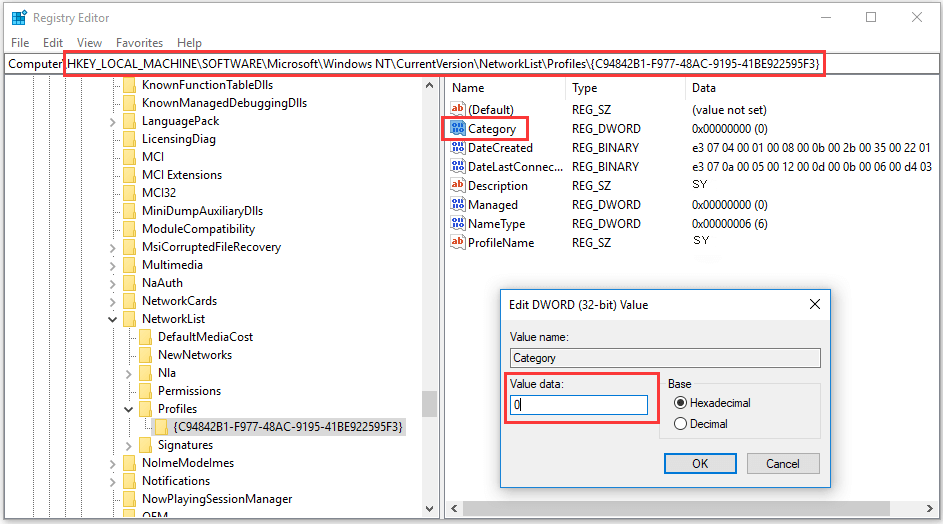This screenshot has width=943, height=524.
Task: Click the NewNetworks folder icon
Action: [146, 355]
